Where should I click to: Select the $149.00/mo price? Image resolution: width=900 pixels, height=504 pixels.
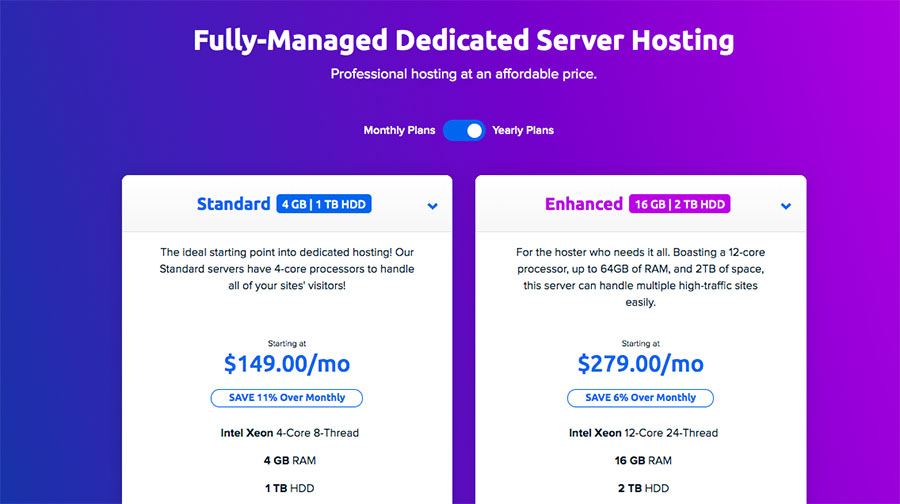coord(287,364)
